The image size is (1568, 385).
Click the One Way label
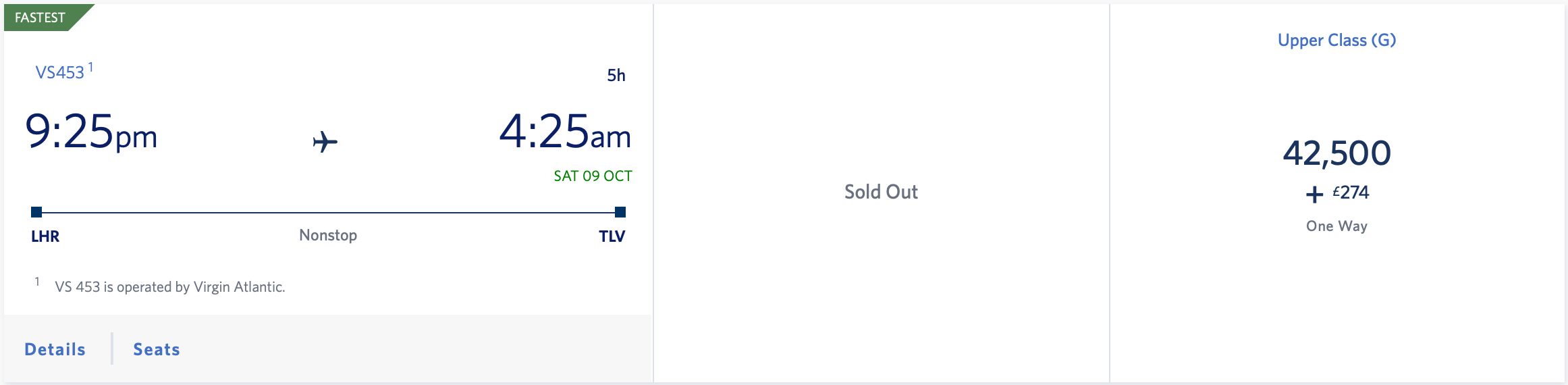tap(1336, 226)
